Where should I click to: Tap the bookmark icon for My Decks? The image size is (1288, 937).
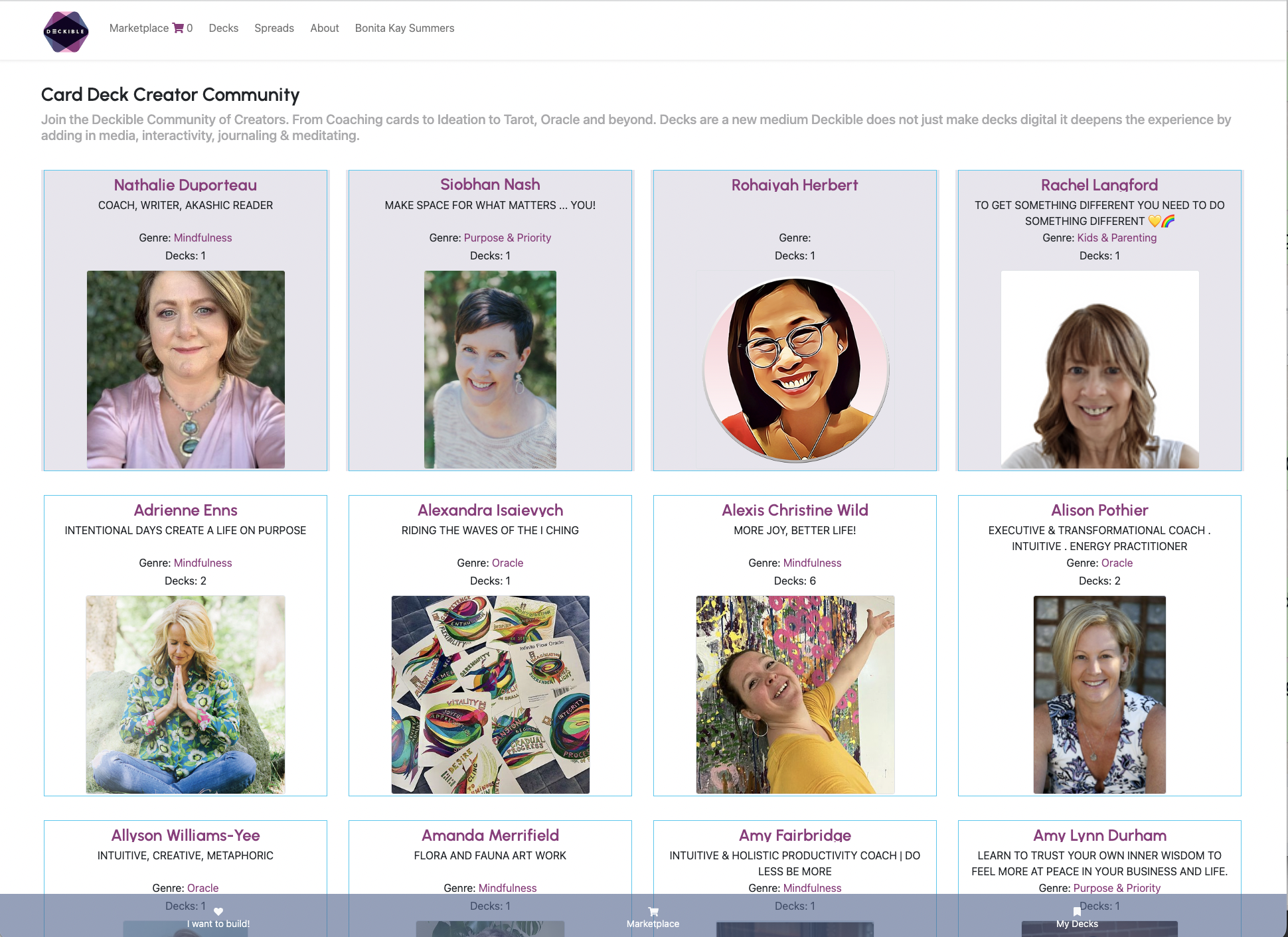[1077, 911]
